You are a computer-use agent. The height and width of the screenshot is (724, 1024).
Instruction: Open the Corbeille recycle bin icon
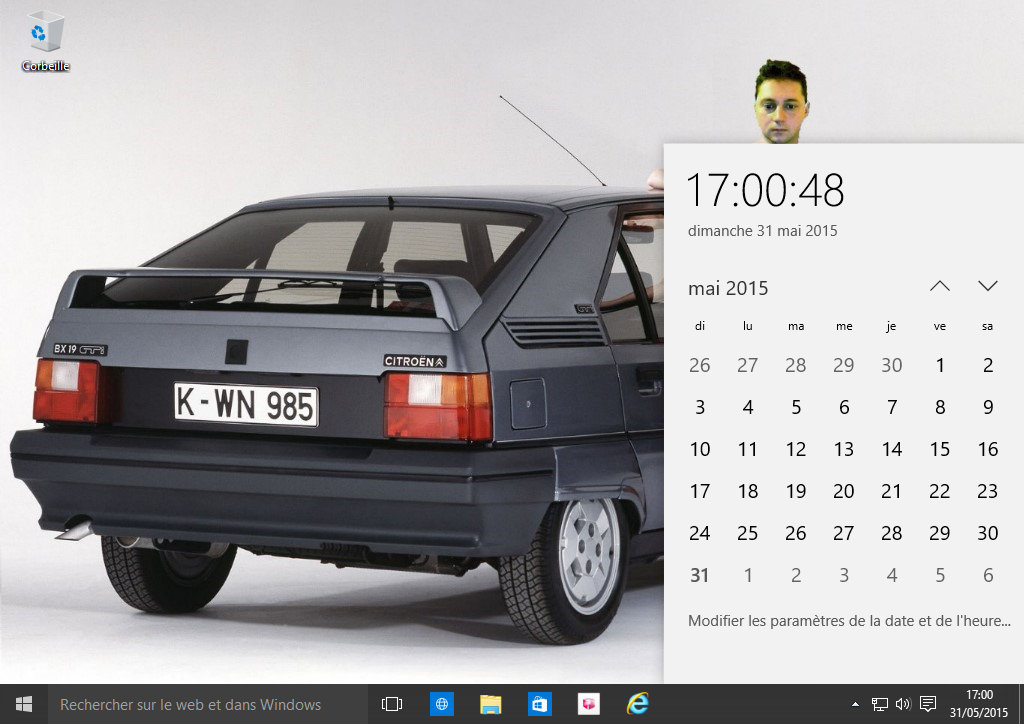tap(46, 40)
